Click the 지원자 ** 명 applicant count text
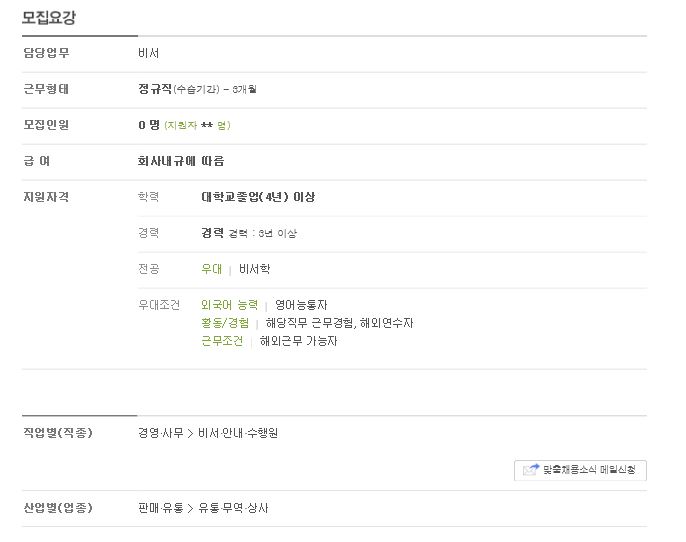The height and width of the screenshot is (542, 686). (x=197, y=126)
